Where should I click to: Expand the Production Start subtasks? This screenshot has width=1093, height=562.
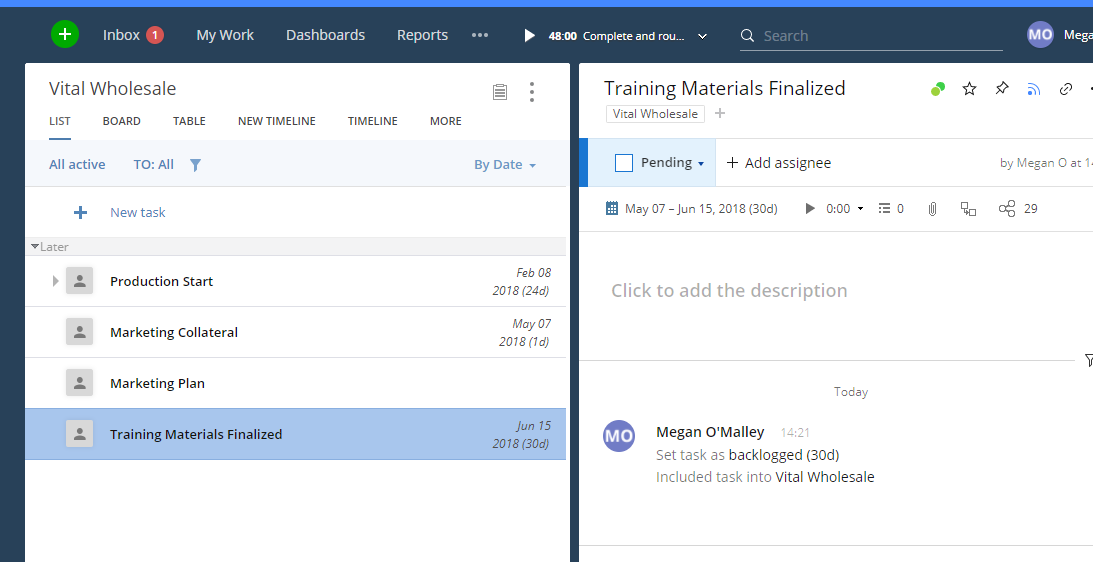56,281
